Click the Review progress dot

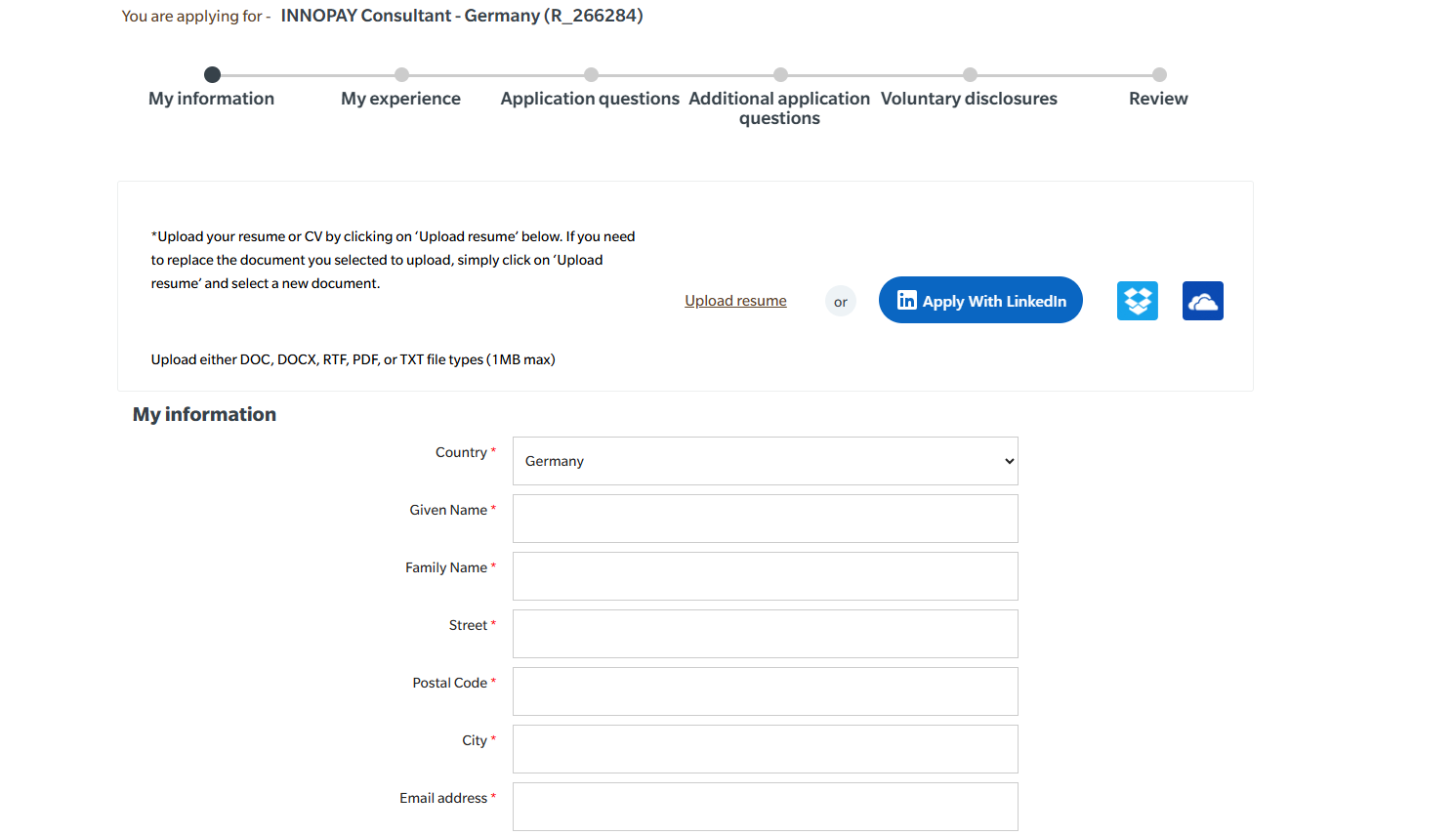(1159, 74)
